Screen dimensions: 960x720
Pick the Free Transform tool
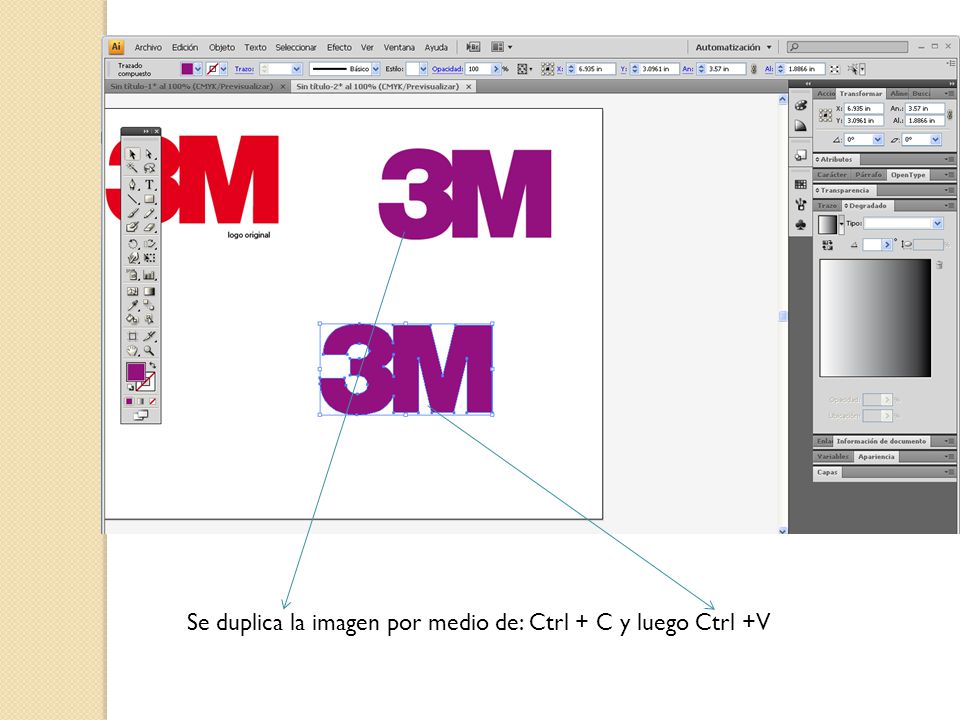(149, 258)
